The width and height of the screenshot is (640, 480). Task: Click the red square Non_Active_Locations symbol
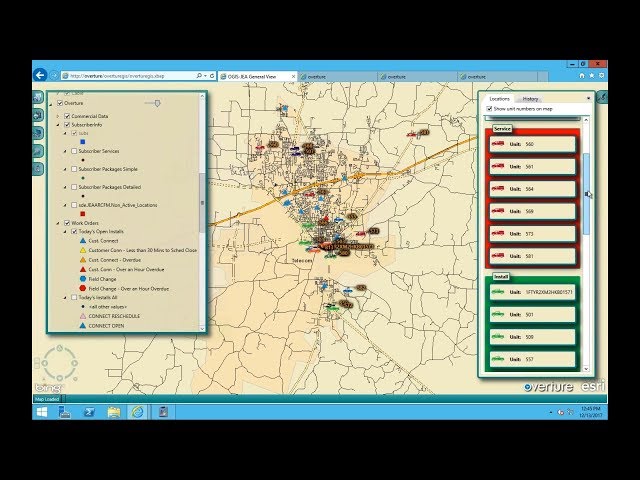[x=82, y=213]
